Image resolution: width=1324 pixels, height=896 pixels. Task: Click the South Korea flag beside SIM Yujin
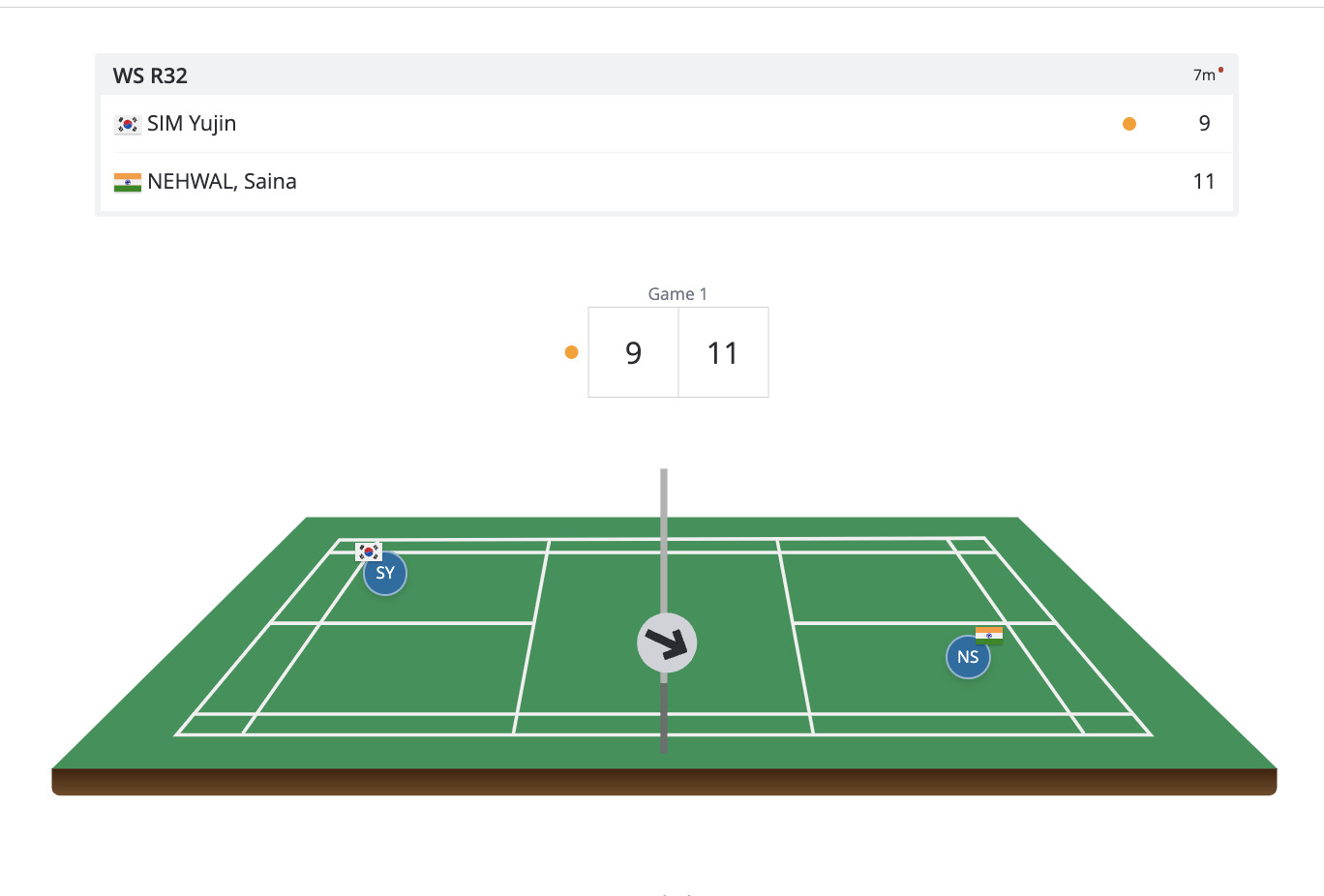click(127, 124)
